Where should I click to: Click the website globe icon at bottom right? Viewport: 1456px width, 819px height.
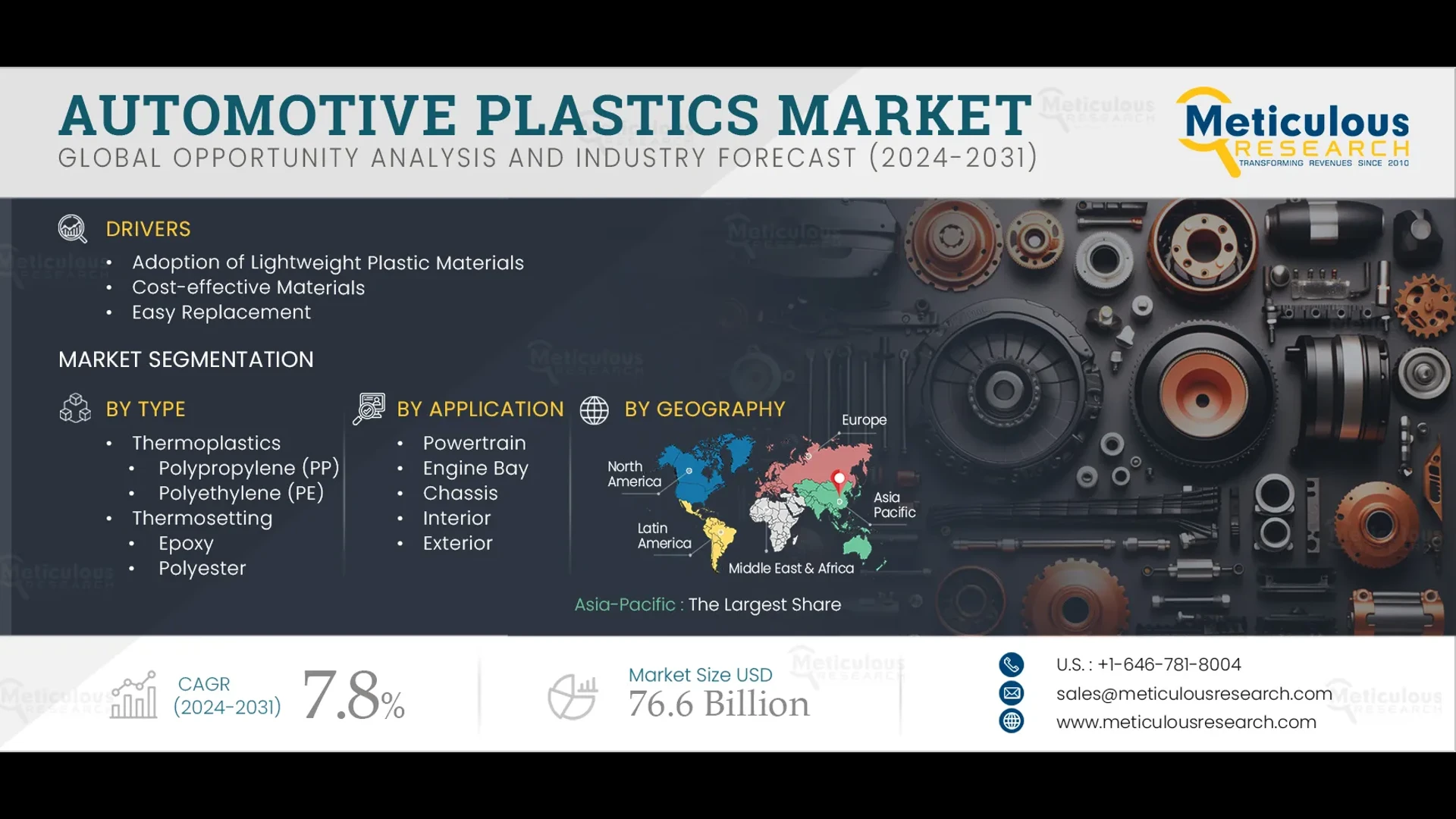[x=1012, y=722]
